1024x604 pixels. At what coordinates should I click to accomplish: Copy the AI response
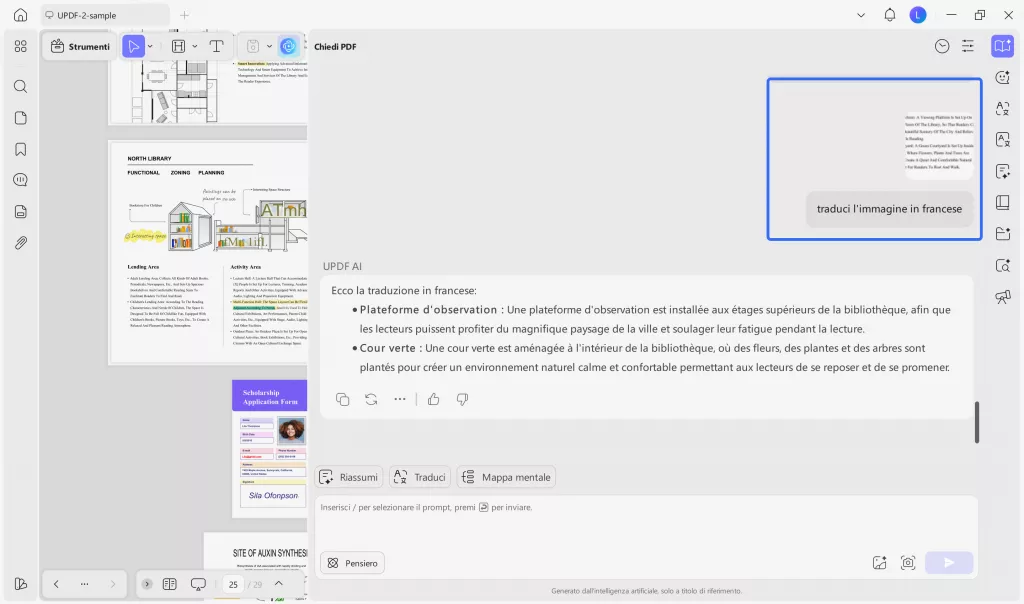tap(342, 399)
